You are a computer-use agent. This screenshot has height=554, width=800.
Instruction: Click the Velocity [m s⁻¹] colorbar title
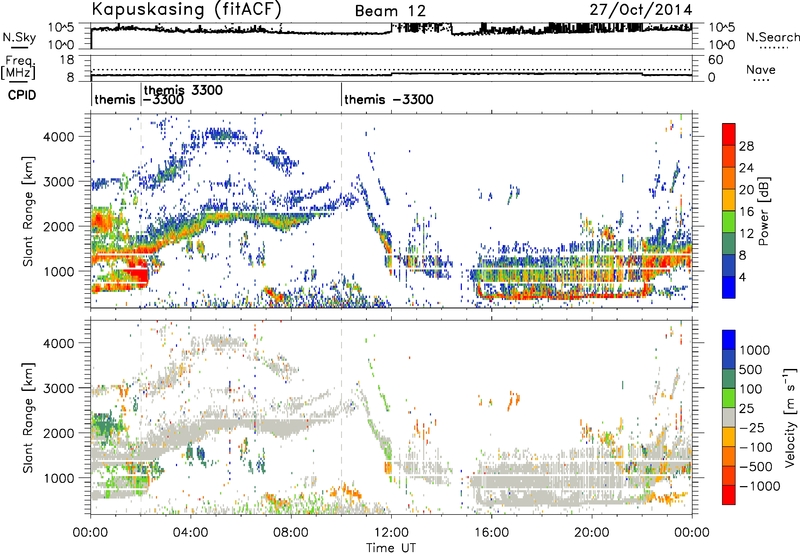point(790,417)
